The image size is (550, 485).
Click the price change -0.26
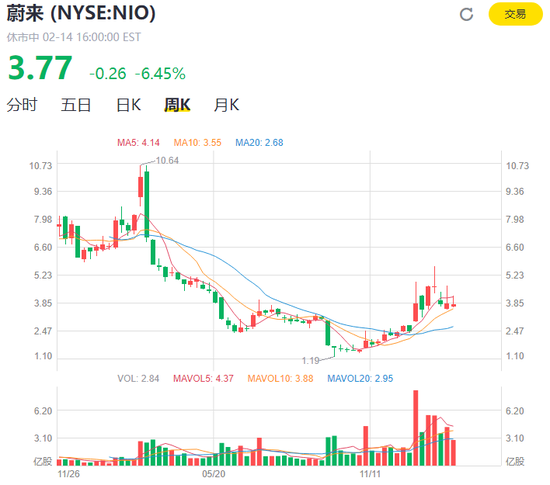point(108,74)
